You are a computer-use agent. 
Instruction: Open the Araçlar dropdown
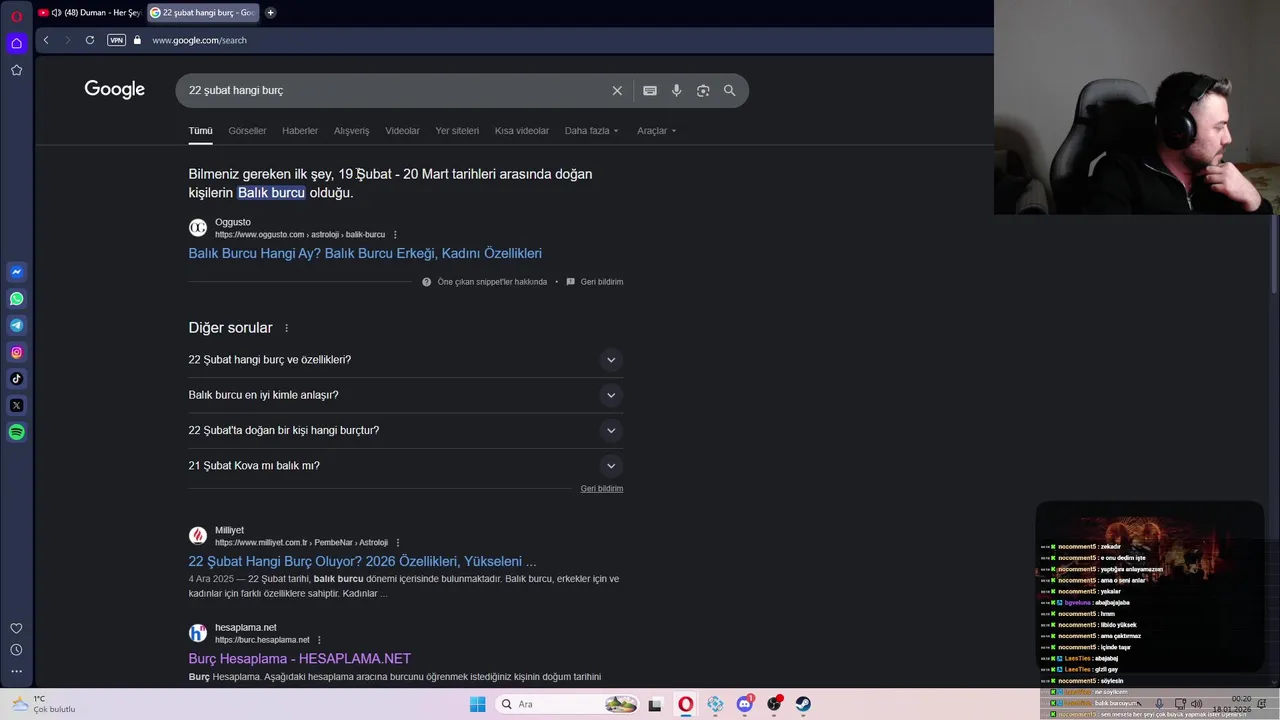(x=657, y=131)
